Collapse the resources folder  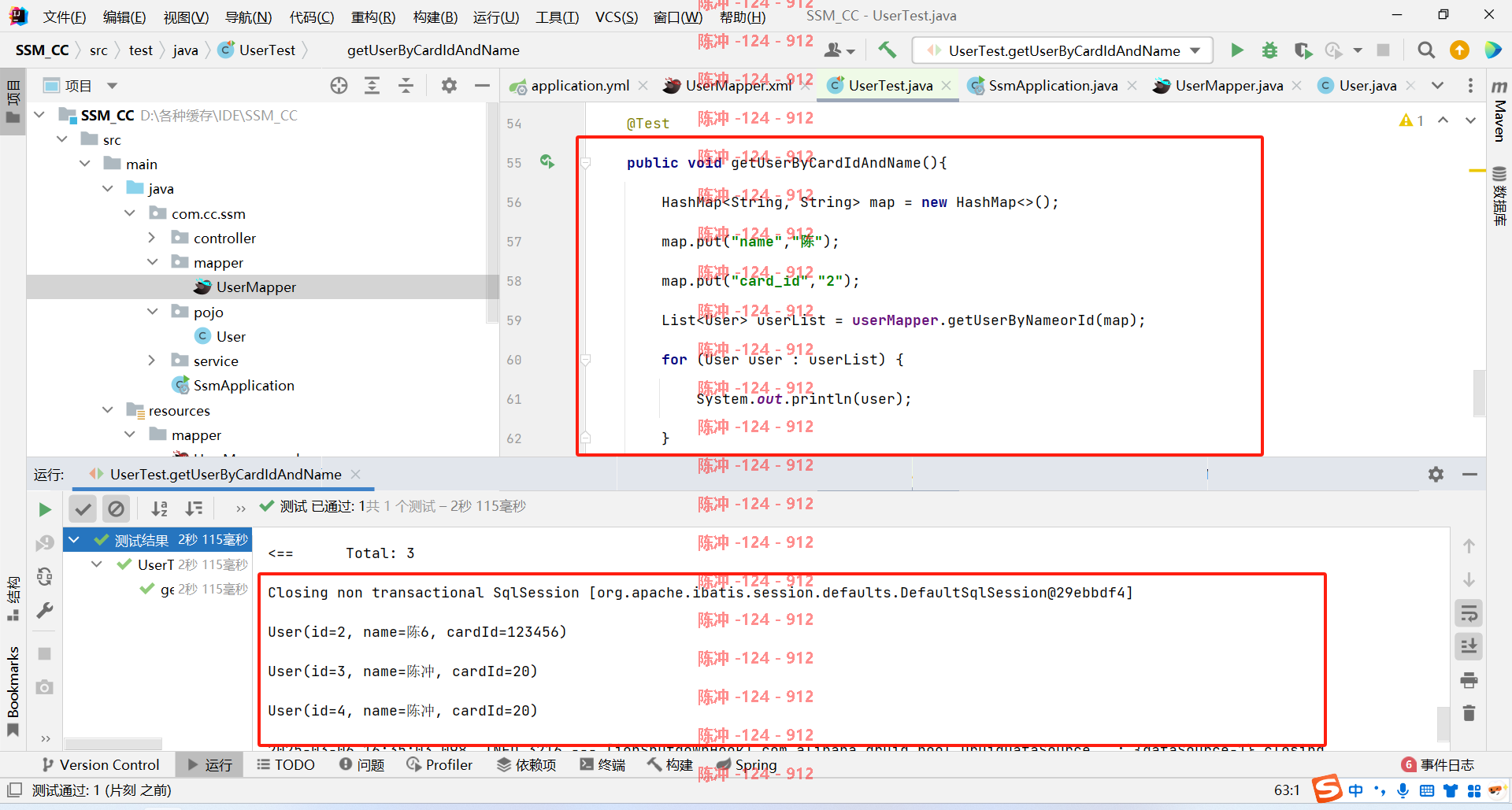107,410
